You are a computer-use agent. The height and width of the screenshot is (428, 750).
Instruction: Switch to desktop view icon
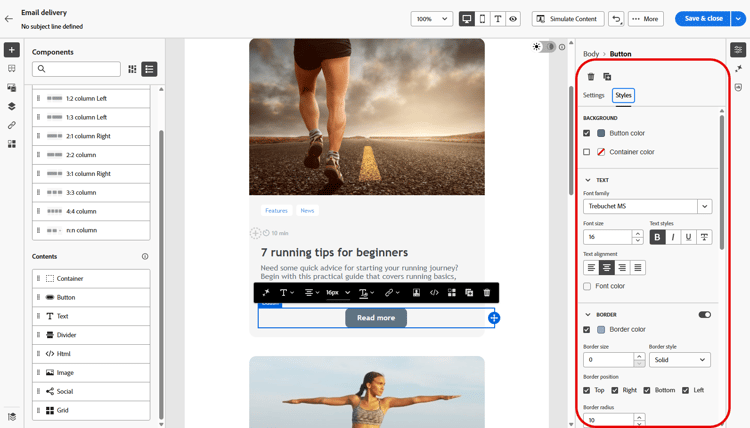(467, 19)
